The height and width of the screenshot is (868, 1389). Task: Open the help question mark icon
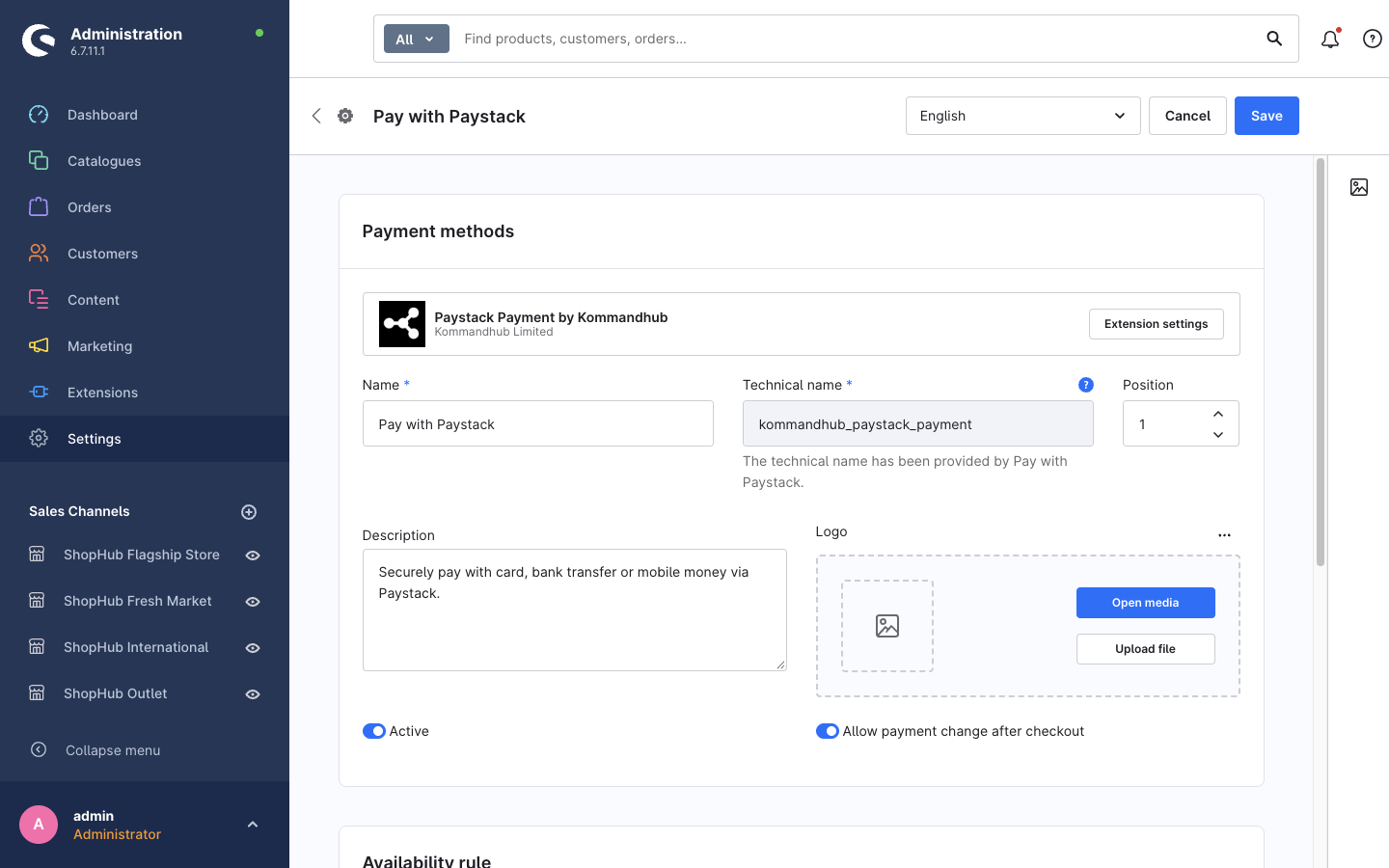click(x=1373, y=39)
